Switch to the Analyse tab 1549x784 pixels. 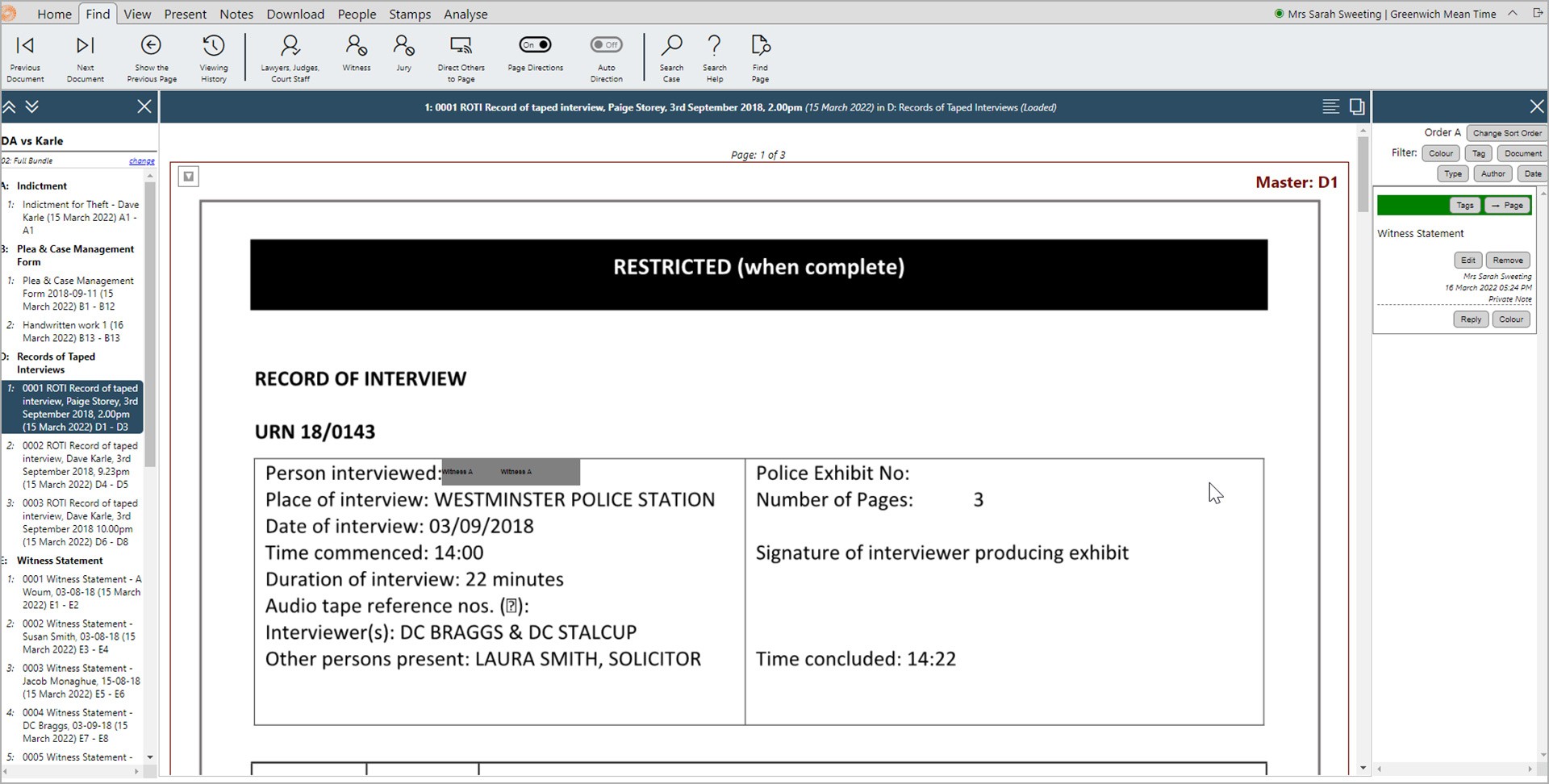[466, 14]
